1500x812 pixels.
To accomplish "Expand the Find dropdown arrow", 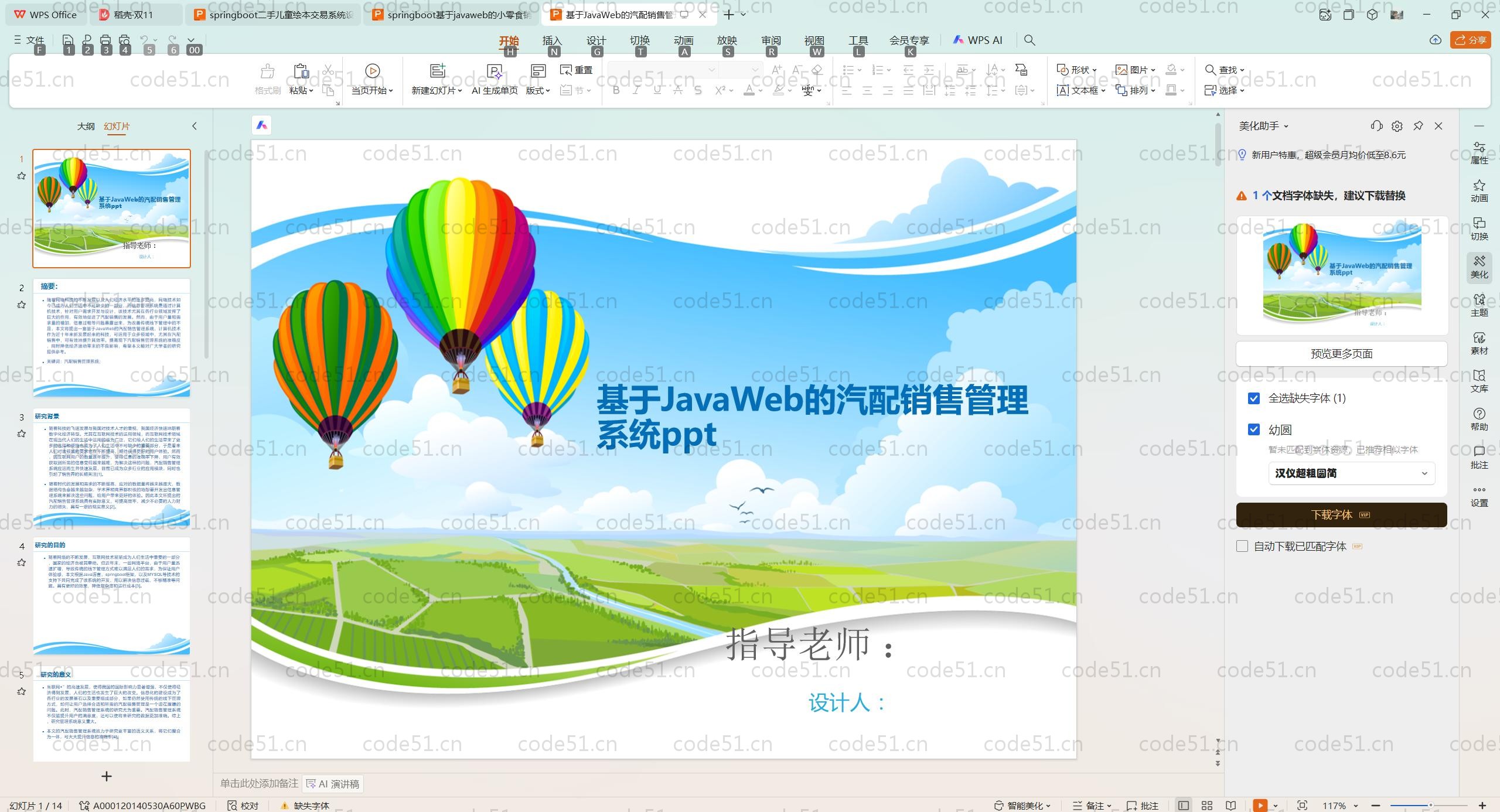I will 1242,70.
